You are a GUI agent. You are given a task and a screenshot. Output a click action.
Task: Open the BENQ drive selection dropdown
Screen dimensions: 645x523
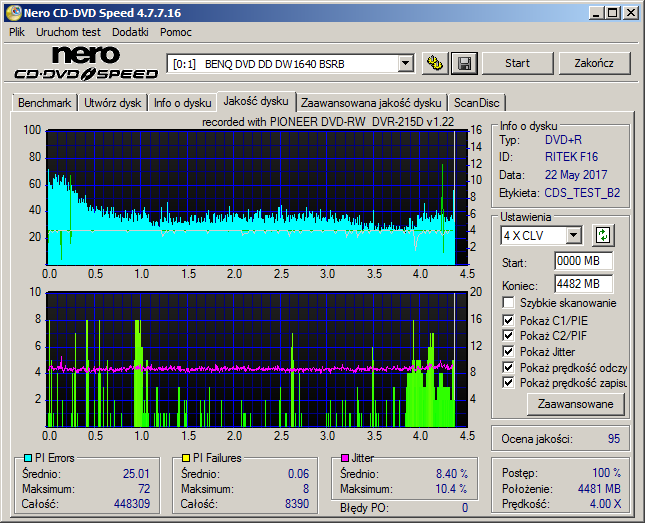pyautogui.click(x=406, y=64)
